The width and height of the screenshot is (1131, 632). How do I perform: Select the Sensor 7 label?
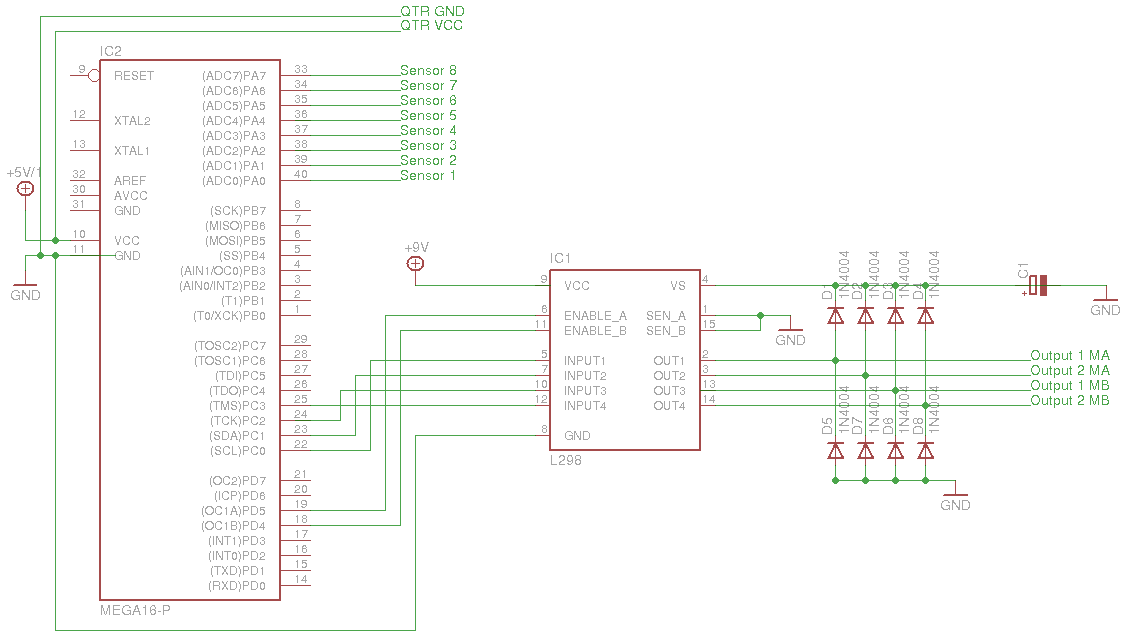(428, 85)
